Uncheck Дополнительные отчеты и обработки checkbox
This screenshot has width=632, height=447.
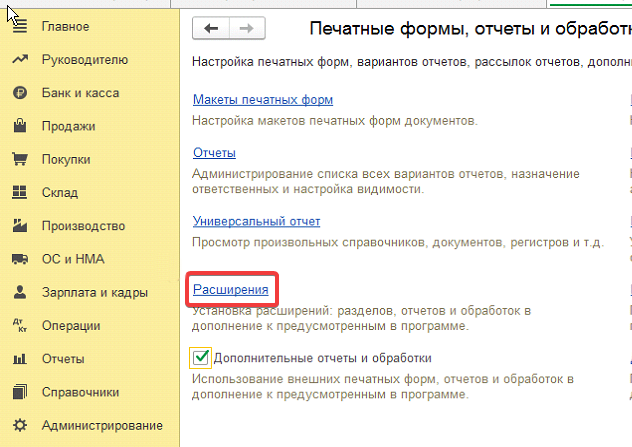coord(200,358)
